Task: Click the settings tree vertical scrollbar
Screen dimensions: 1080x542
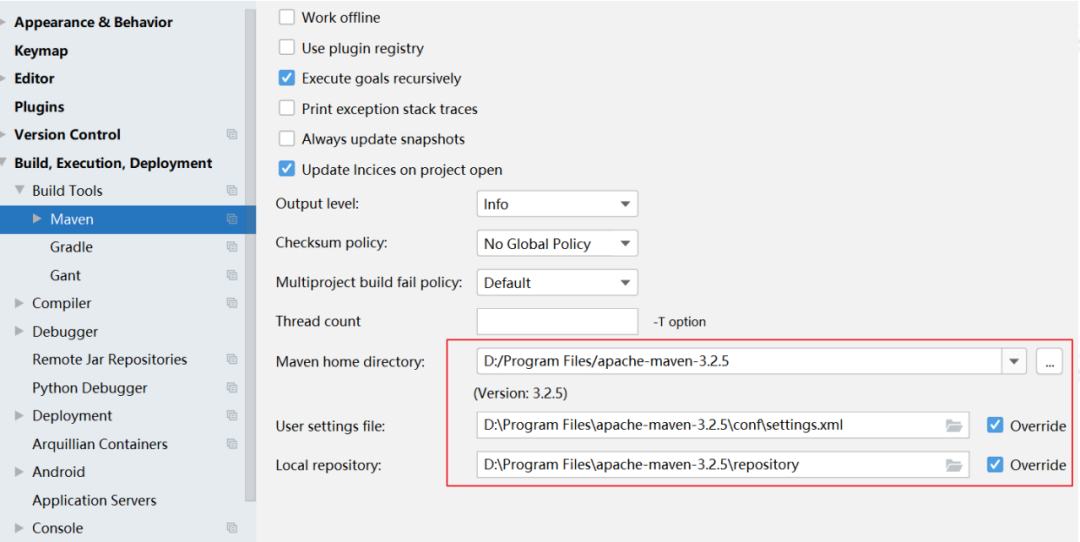Action: point(251,255)
